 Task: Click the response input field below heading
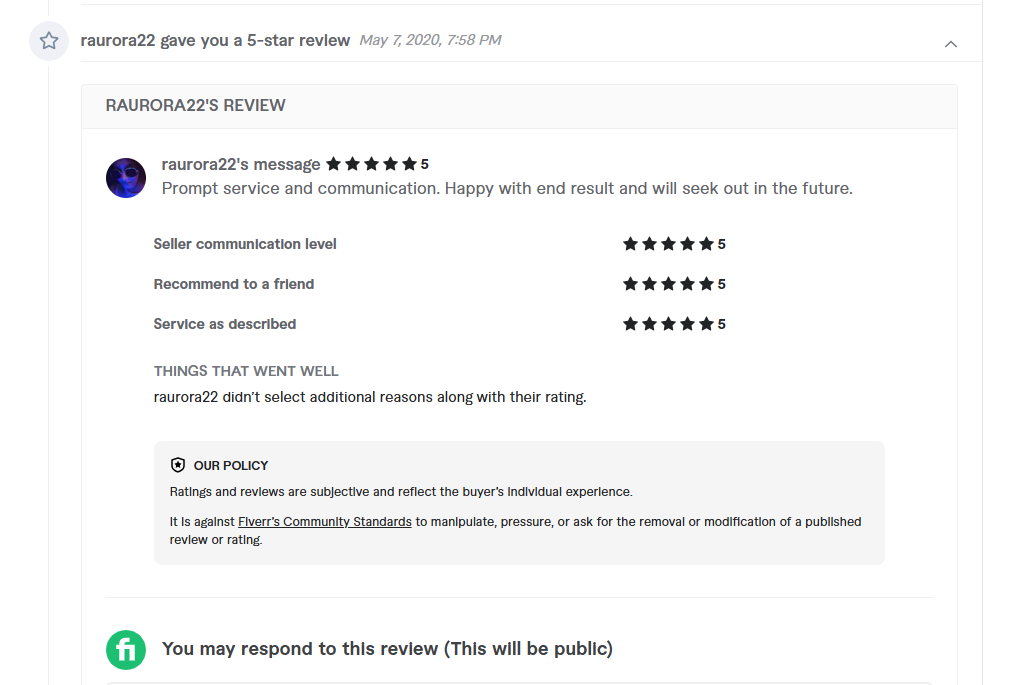coord(518,683)
